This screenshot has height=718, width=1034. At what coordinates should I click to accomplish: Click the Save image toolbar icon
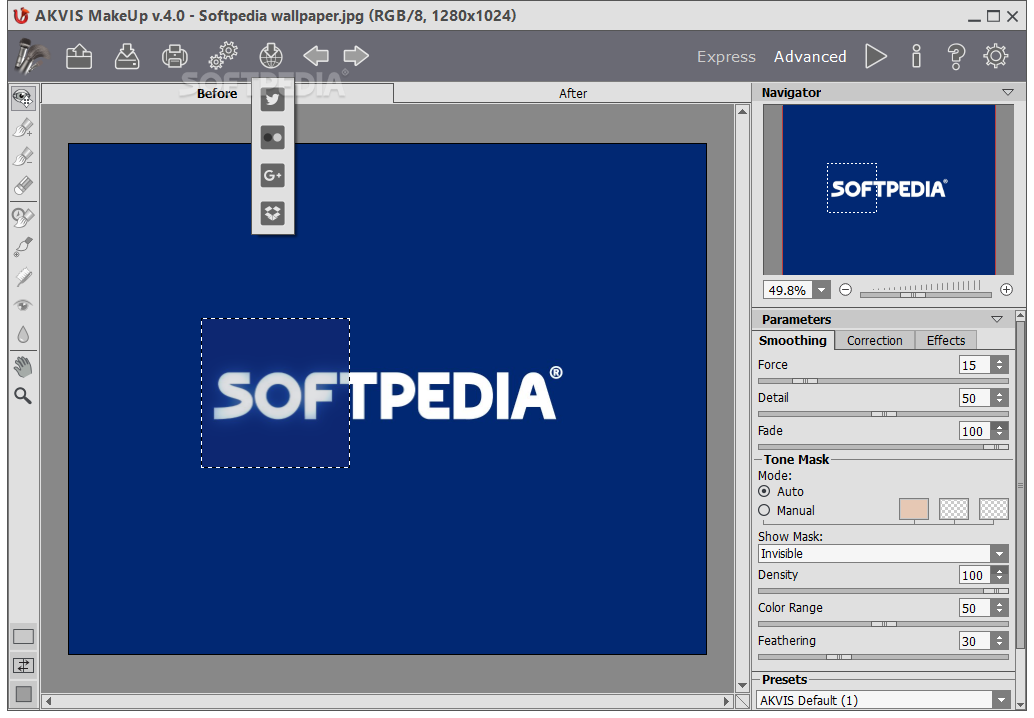(x=127, y=56)
